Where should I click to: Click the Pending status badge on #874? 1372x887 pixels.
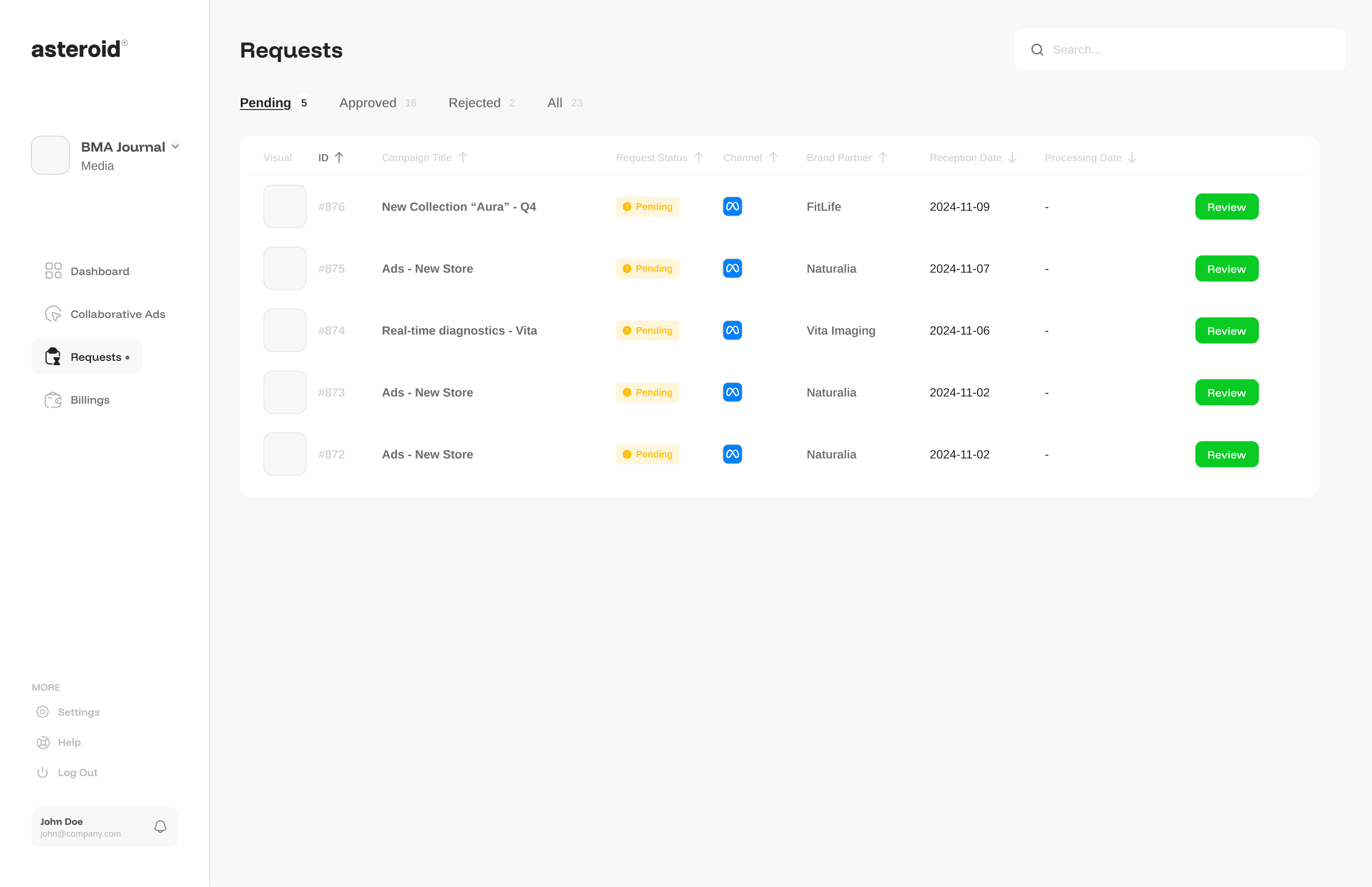click(647, 330)
